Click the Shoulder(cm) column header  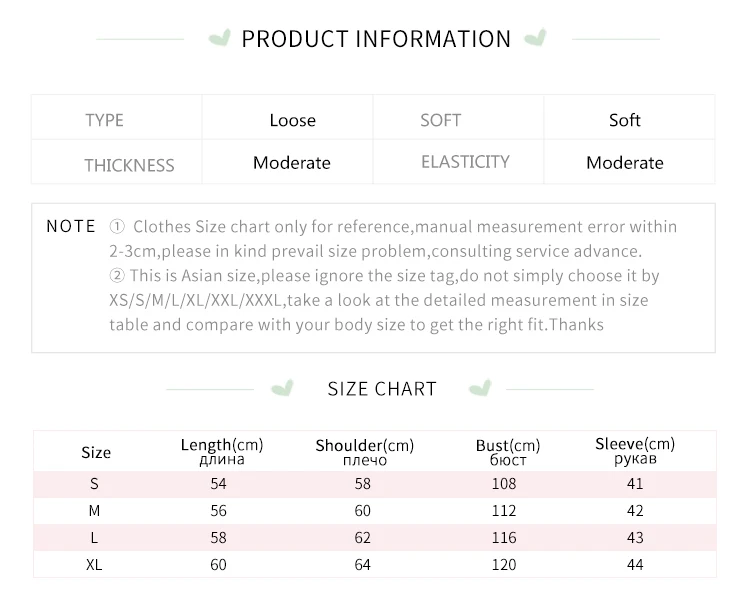pyautogui.click(x=364, y=451)
